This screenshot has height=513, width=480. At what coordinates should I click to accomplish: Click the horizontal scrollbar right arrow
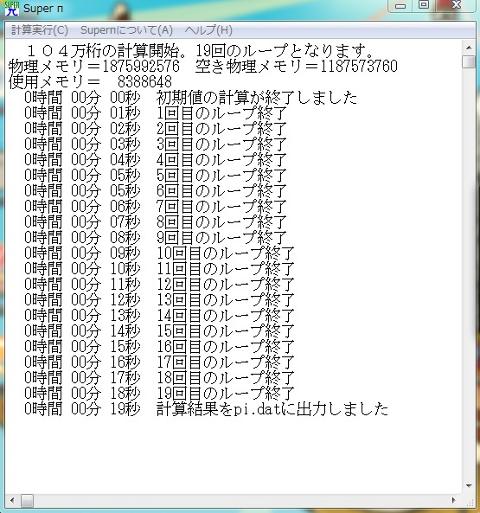point(453,500)
